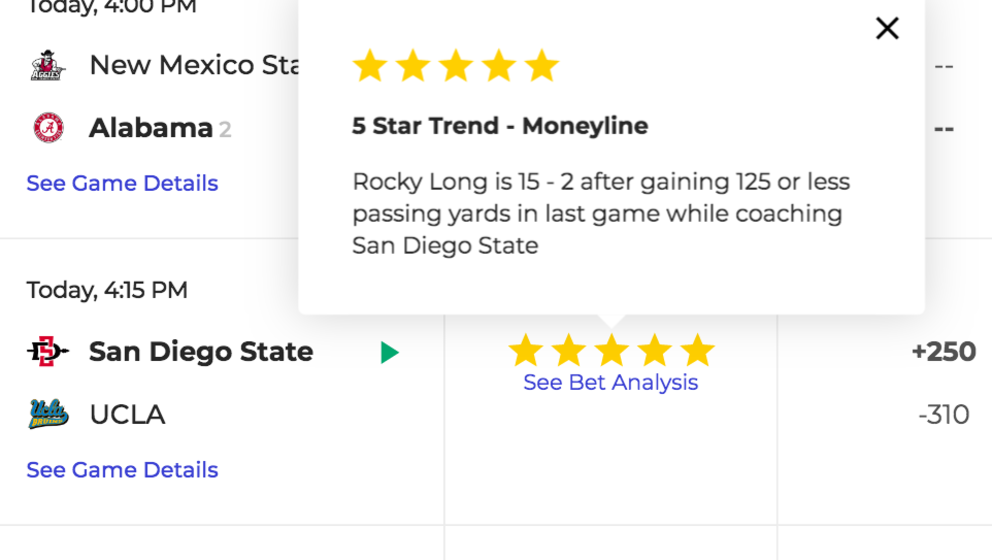
Task: Click the five-star rating in the popup
Action: 456,66
